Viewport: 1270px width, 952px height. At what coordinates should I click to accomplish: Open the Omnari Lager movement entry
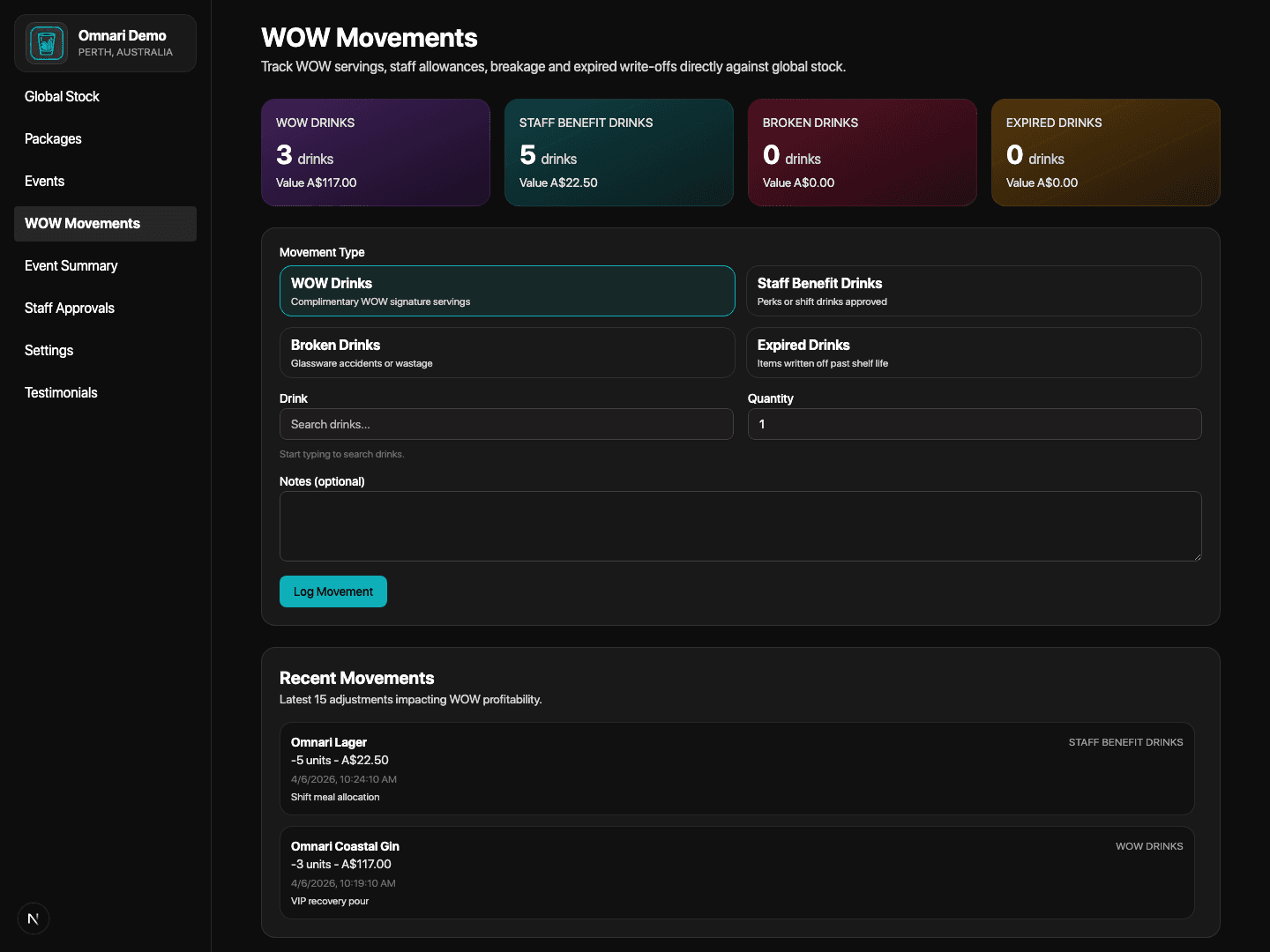(736, 769)
